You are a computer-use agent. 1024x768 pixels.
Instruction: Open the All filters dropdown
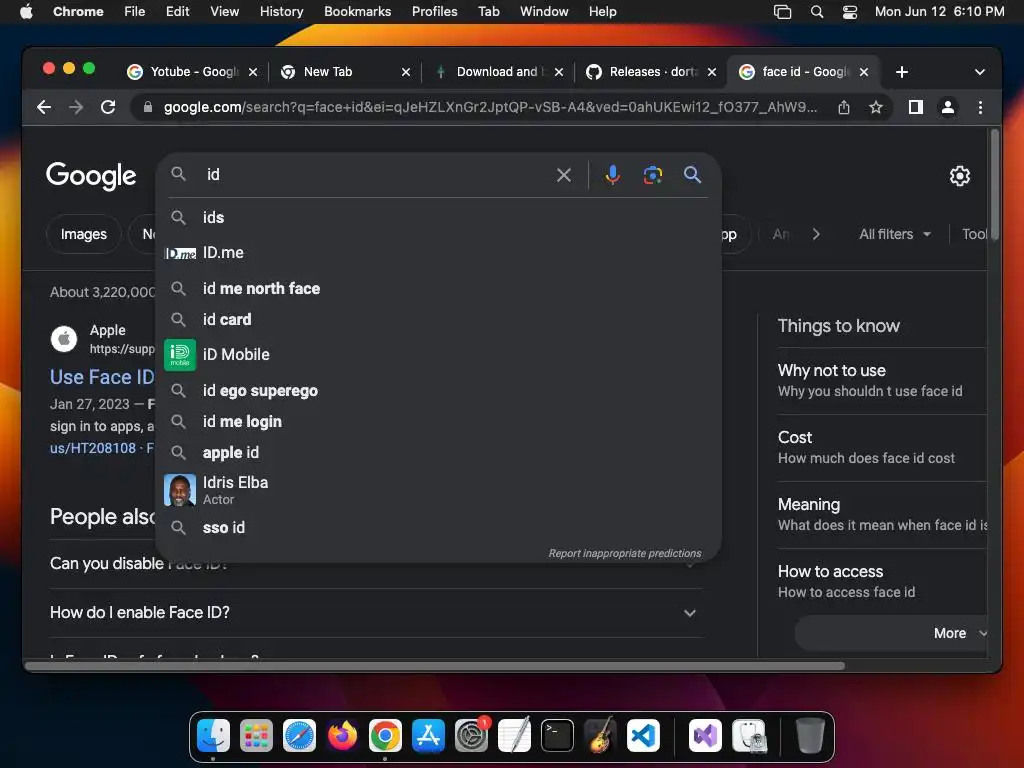point(895,234)
